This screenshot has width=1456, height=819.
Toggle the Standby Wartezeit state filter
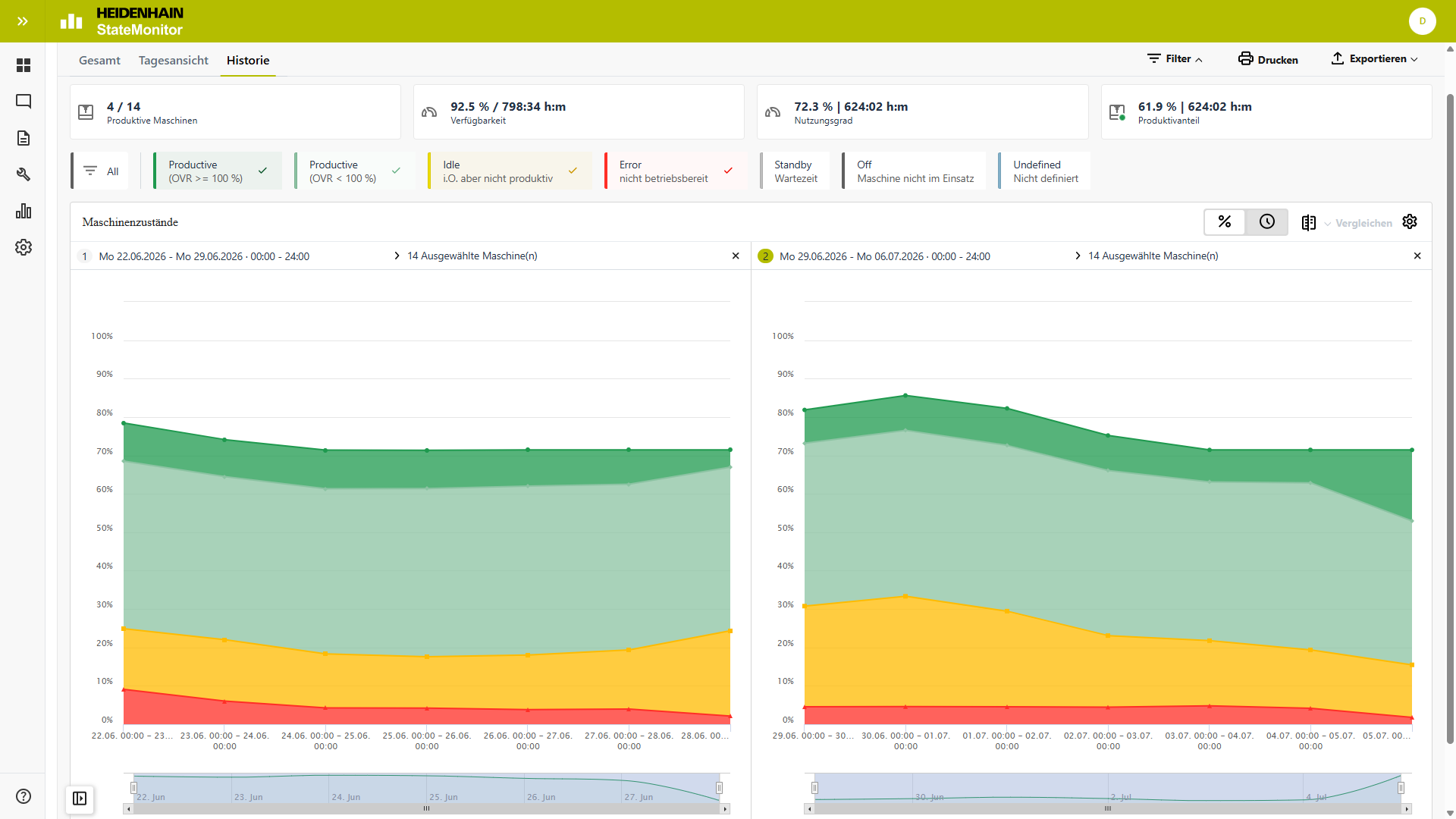[x=795, y=171]
